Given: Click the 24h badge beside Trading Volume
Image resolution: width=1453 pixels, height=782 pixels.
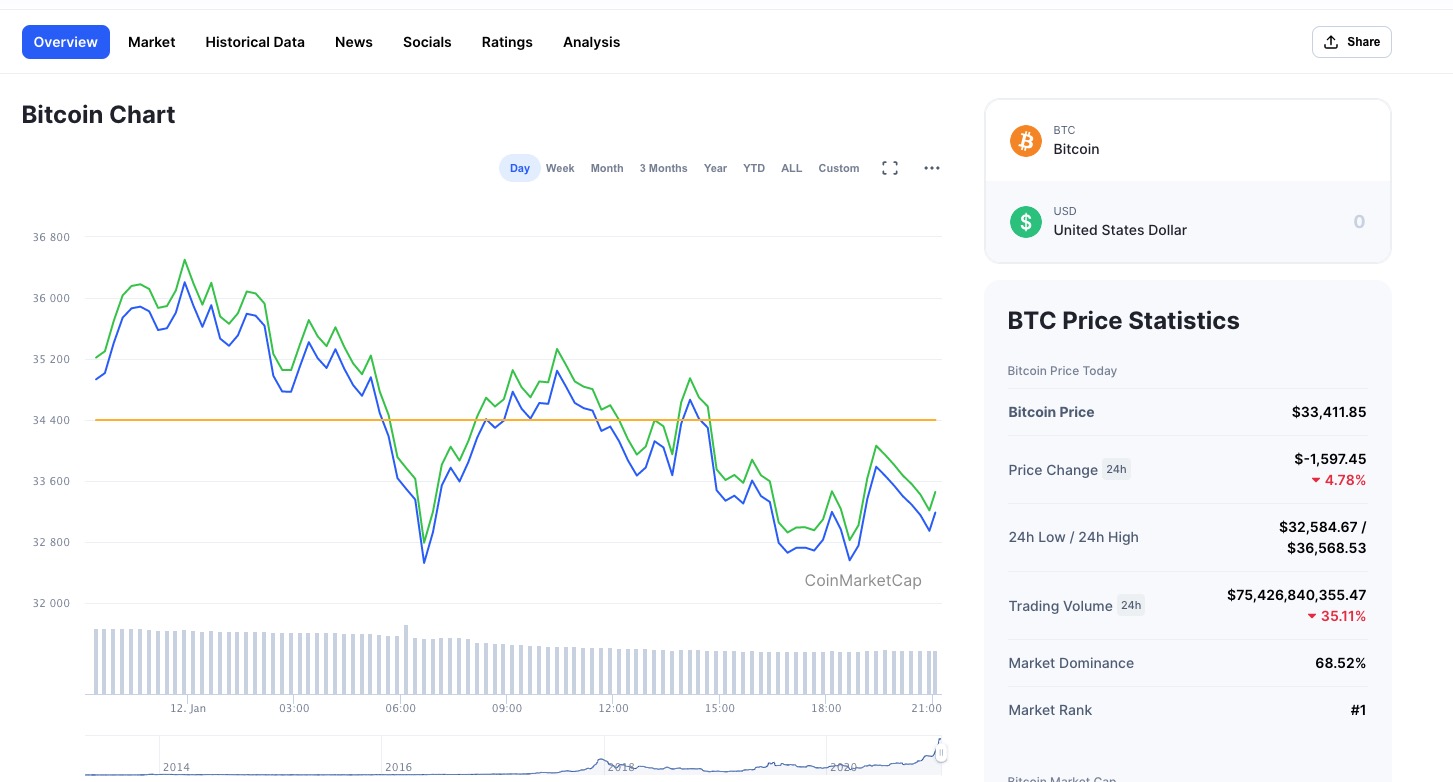Looking at the screenshot, I should (x=1131, y=605).
